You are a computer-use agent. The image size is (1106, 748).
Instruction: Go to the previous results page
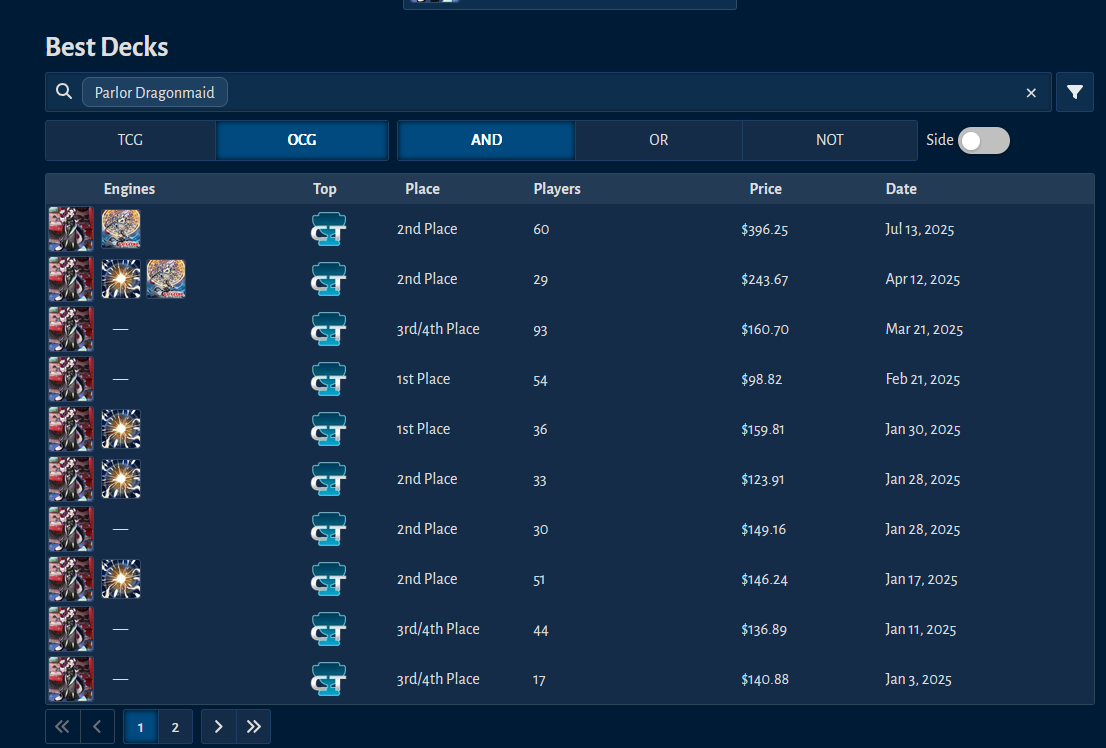coord(97,726)
